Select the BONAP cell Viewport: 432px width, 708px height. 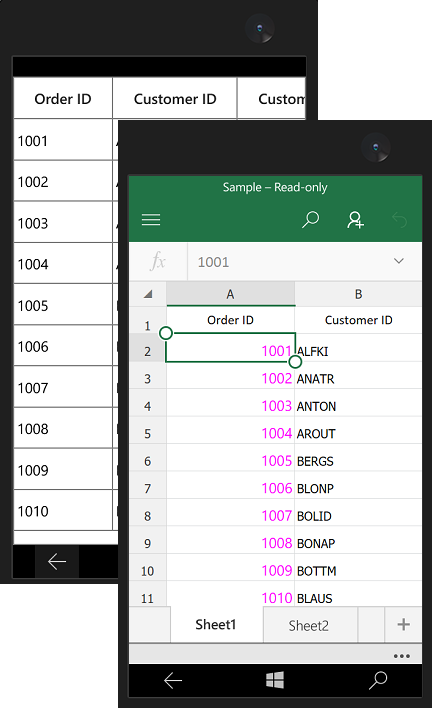(x=358, y=540)
